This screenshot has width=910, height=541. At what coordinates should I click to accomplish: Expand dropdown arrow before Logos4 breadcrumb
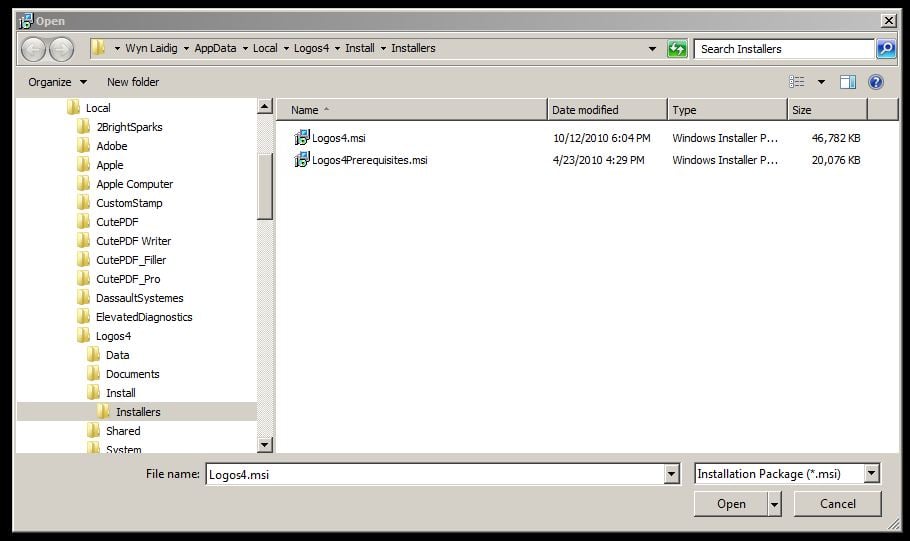(286, 49)
